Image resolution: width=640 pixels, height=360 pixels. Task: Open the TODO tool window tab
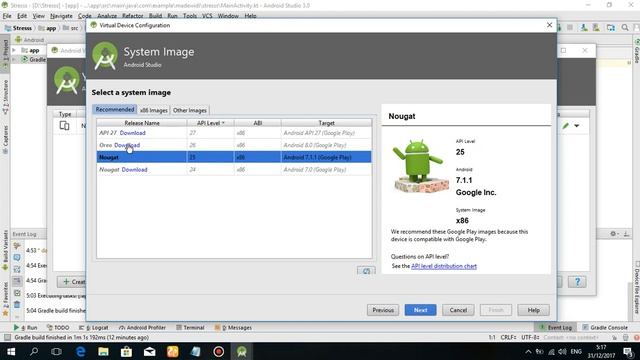click(x=58, y=327)
